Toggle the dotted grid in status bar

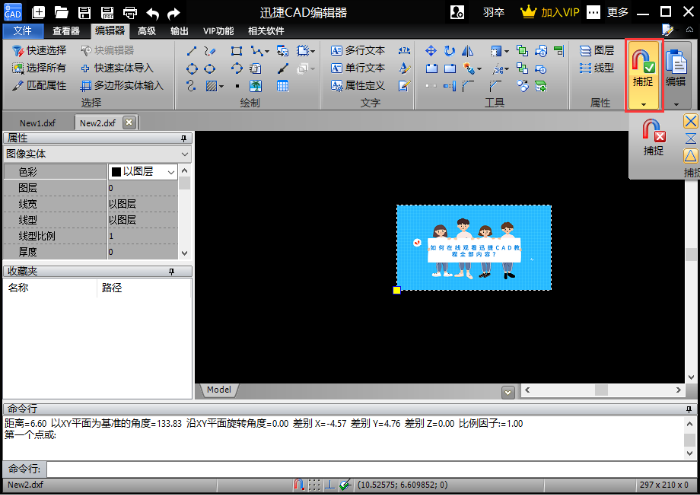[314, 485]
